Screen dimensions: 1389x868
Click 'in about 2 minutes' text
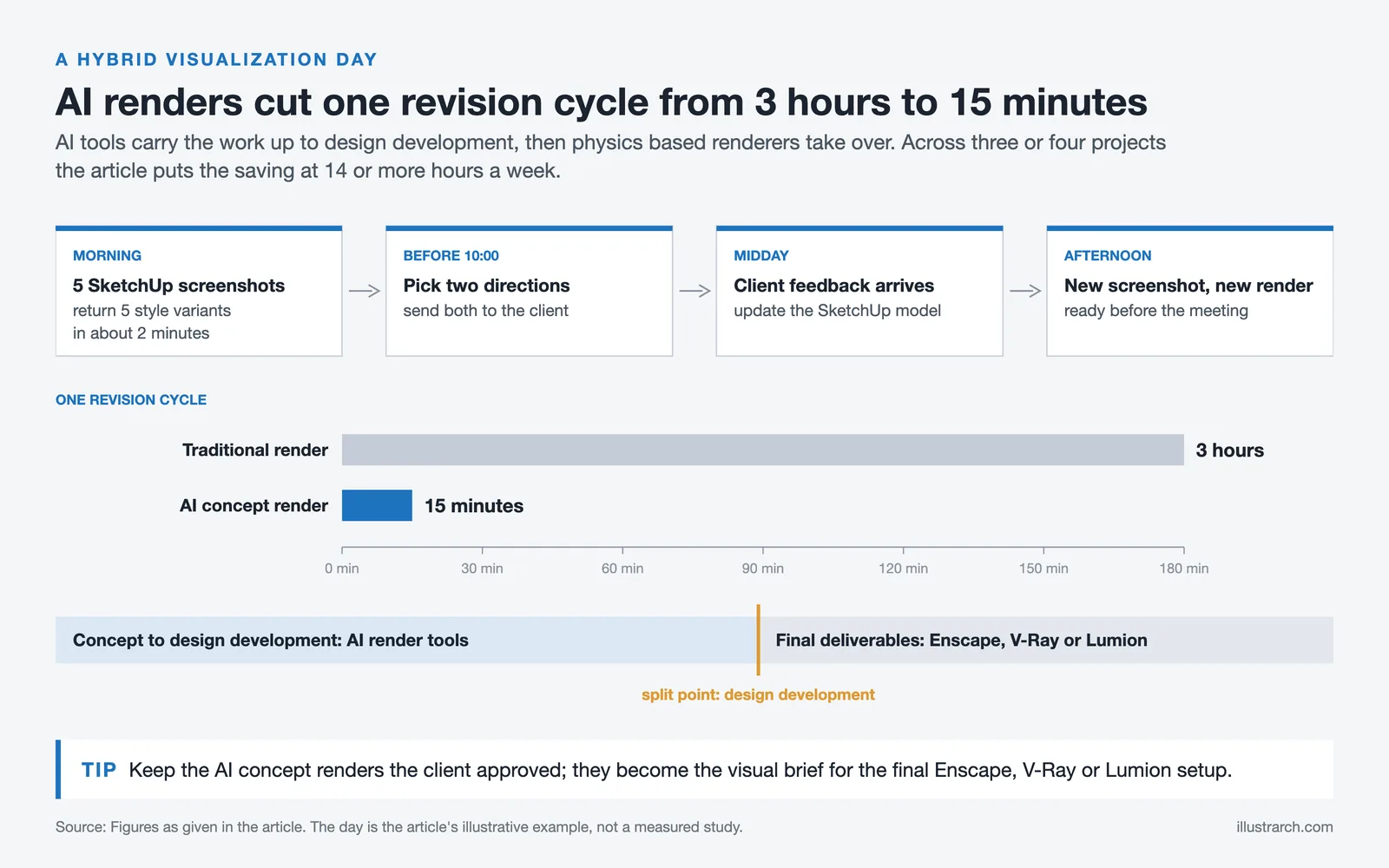141,333
